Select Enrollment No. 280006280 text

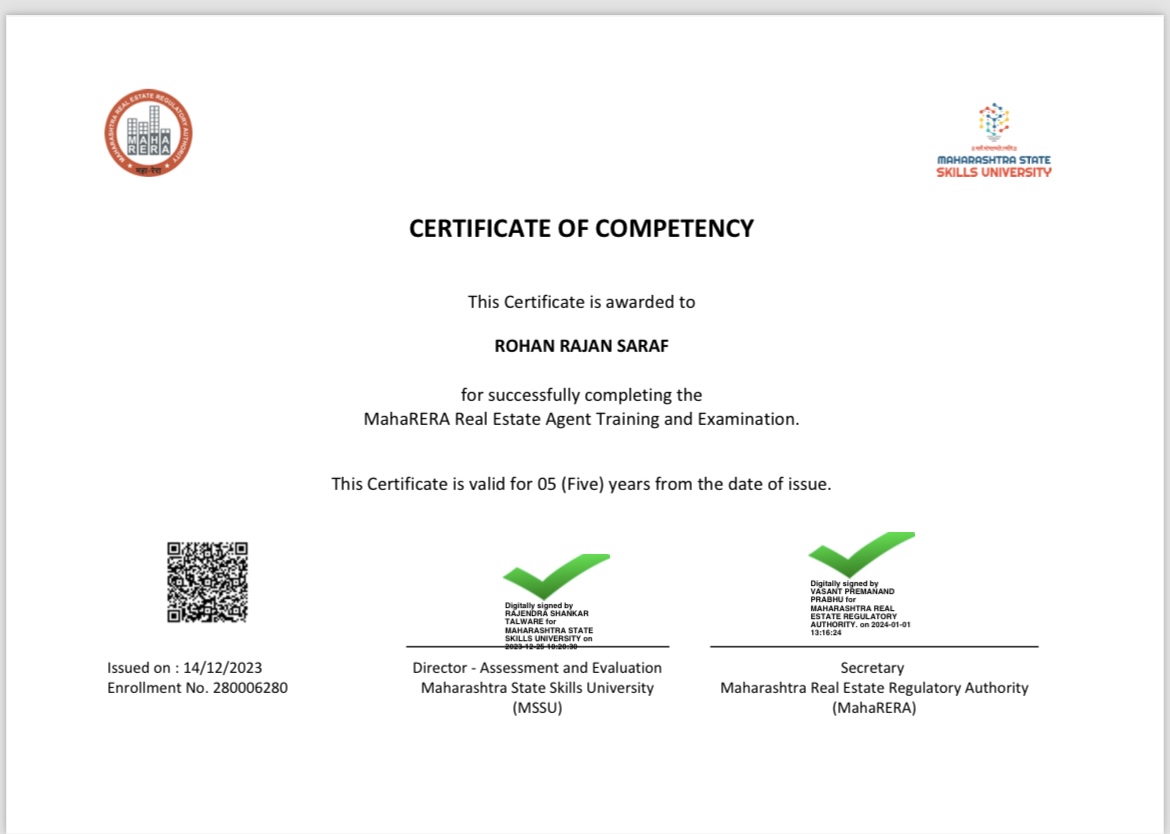(197, 688)
